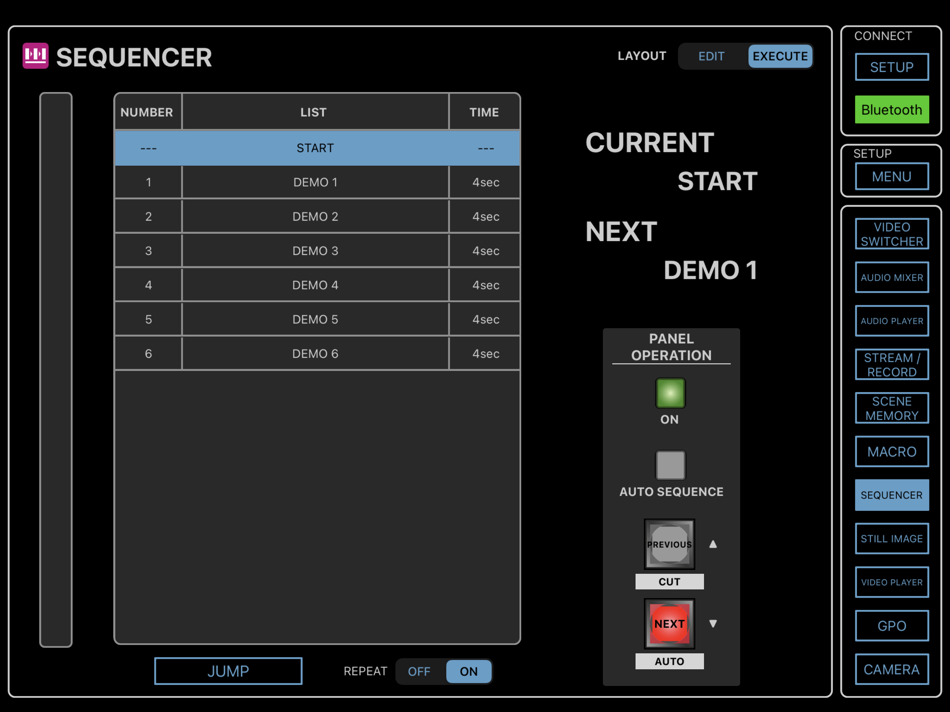Hit the gray PREVIOUS panel button

[669, 544]
